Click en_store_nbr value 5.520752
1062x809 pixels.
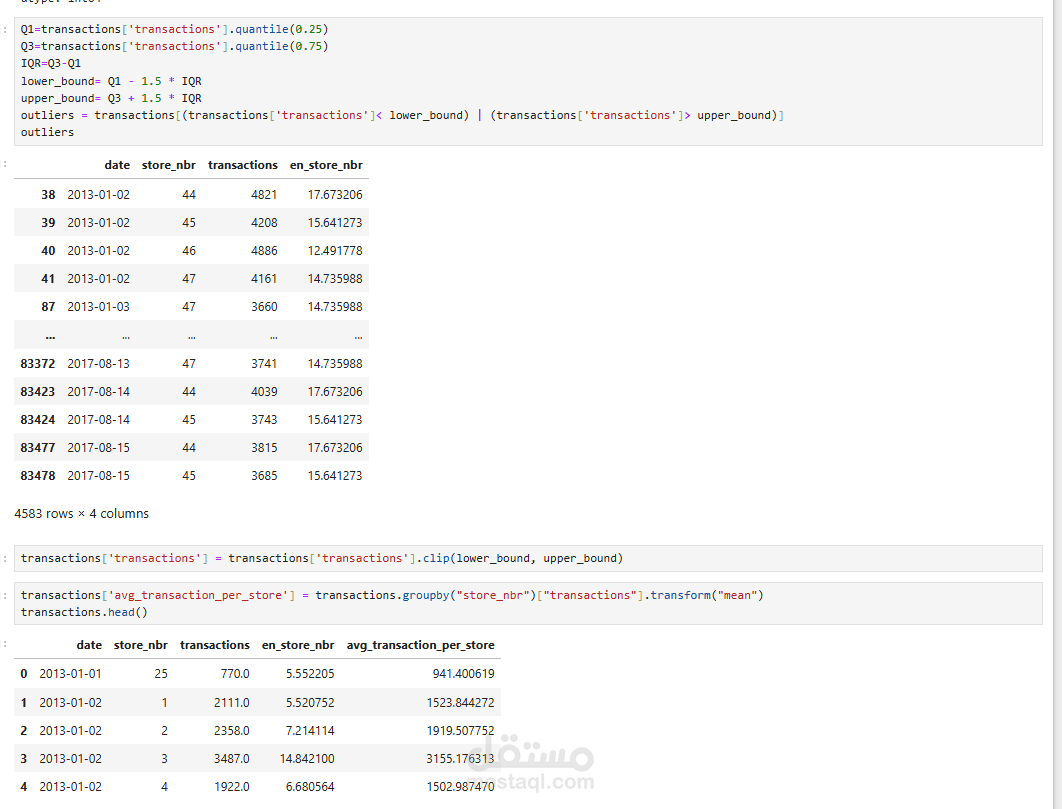310,703
